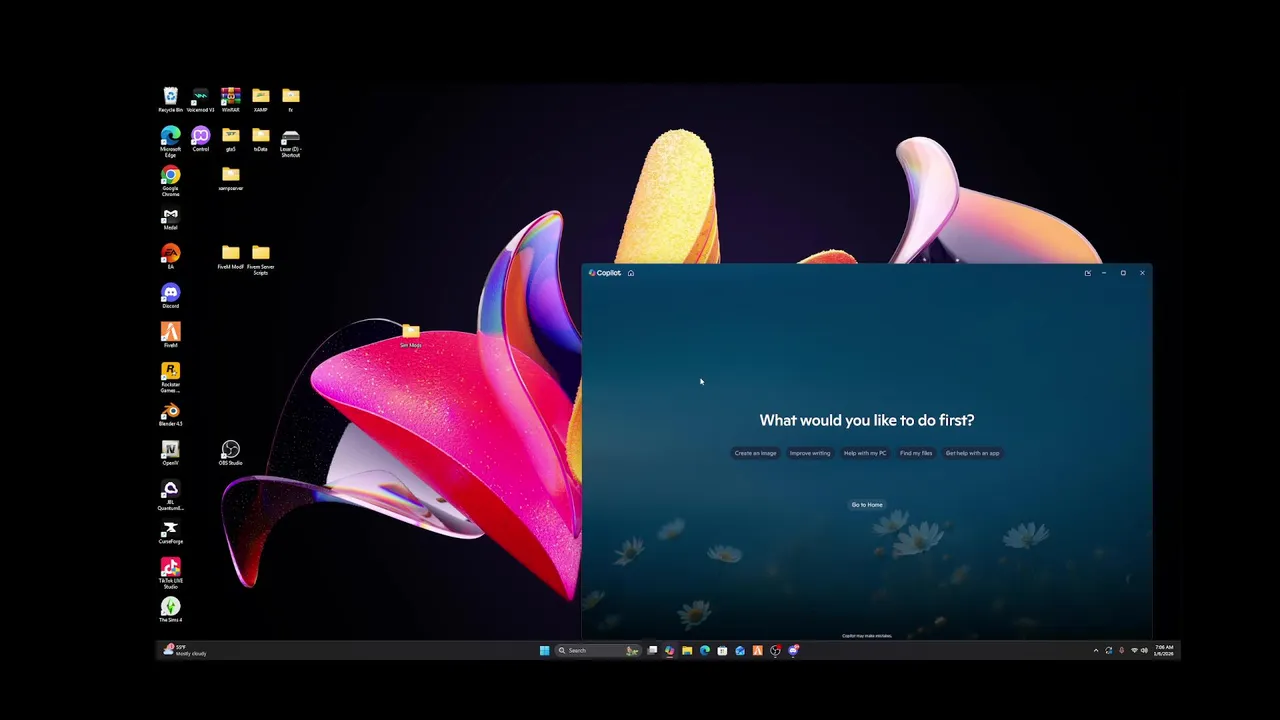Select the CurseForge desktop shortcut
This screenshot has width=1280, height=720.
[170, 533]
